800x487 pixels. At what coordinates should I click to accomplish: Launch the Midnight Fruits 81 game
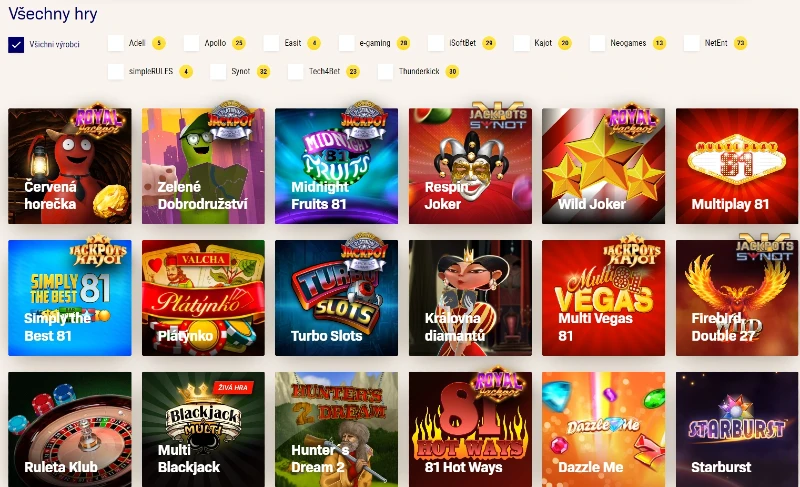336,166
